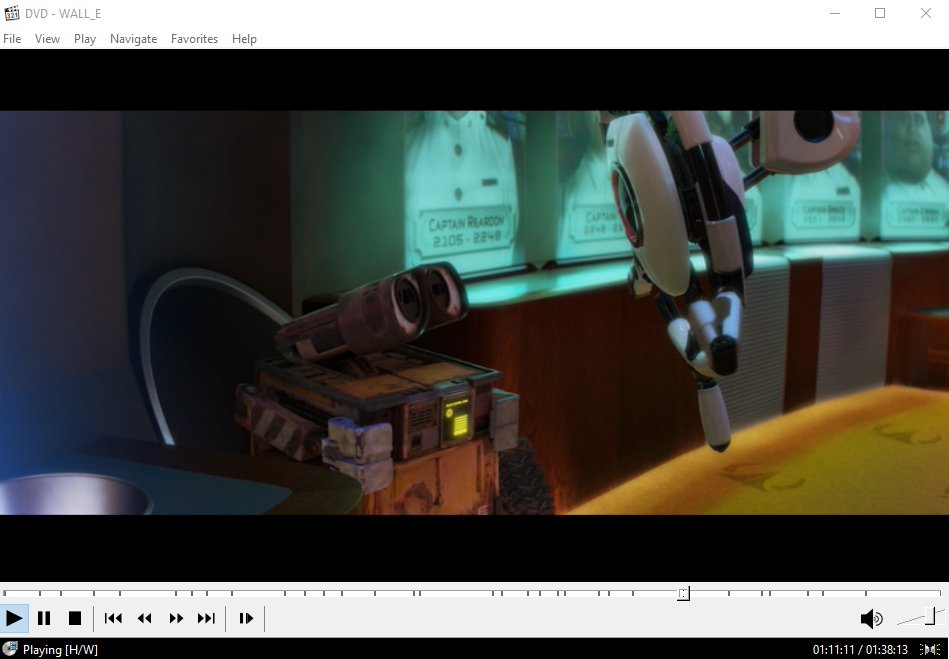Adjust the volume slider handle
The image size is (949, 659).
tap(930, 615)
